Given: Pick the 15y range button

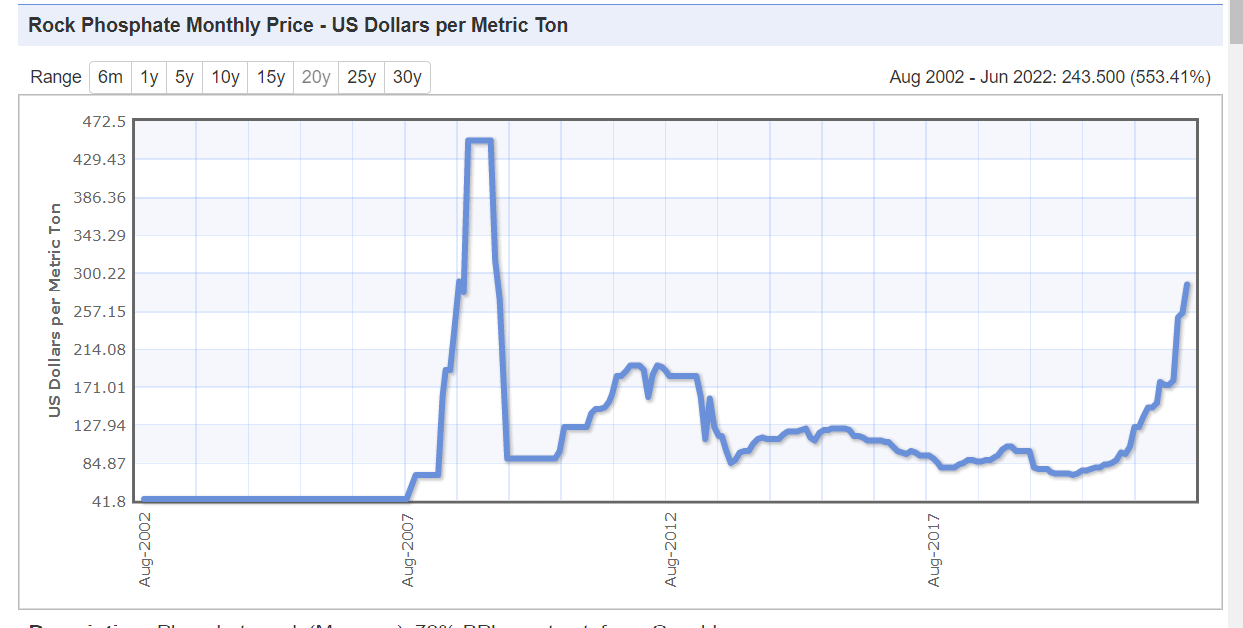Looking at the screenshot, I should 271,77.
